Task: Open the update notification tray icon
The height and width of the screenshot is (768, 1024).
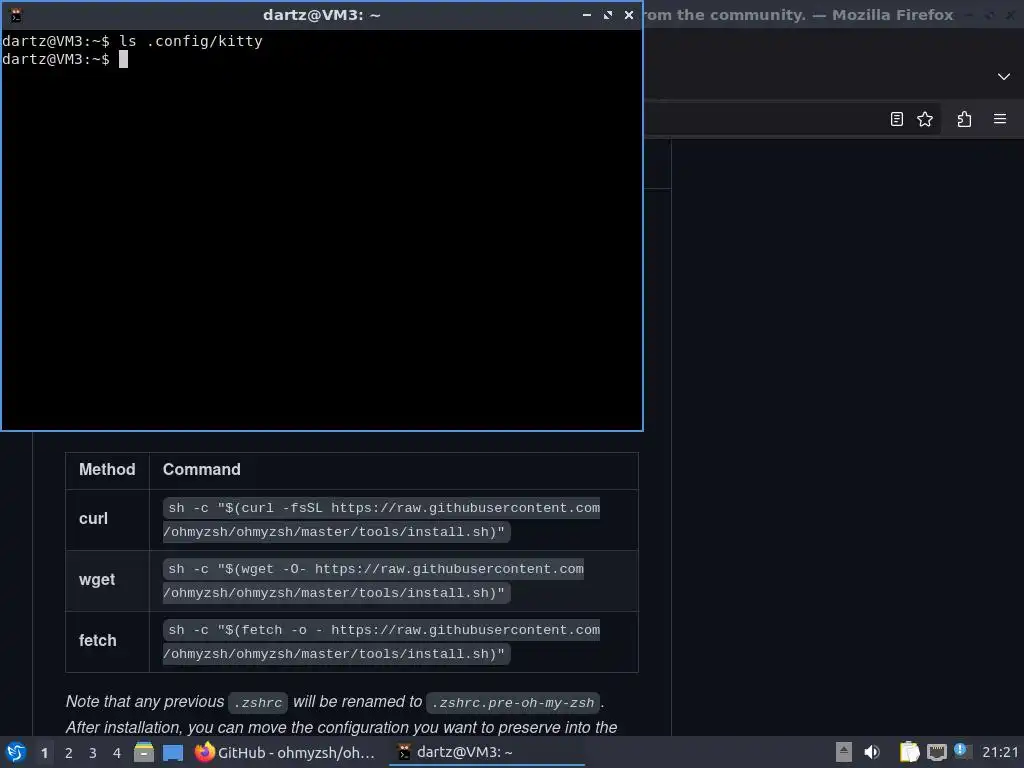Action: 961,751
